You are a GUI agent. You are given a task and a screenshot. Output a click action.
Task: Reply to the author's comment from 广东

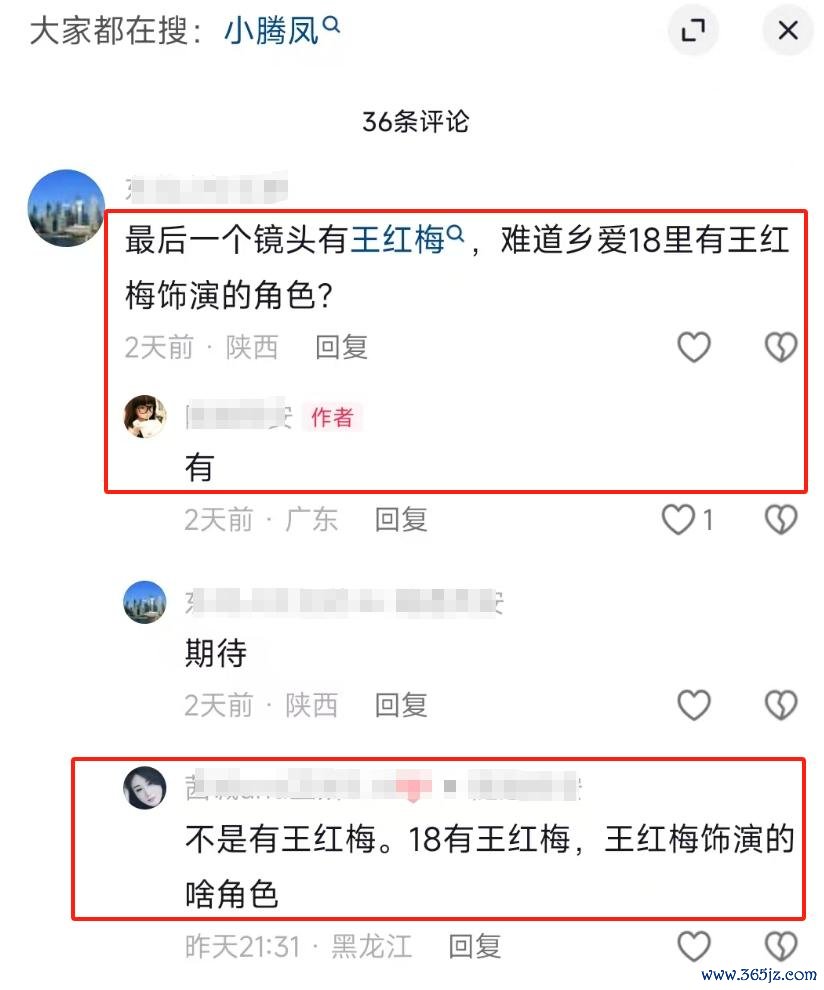(x=401, y=520)
